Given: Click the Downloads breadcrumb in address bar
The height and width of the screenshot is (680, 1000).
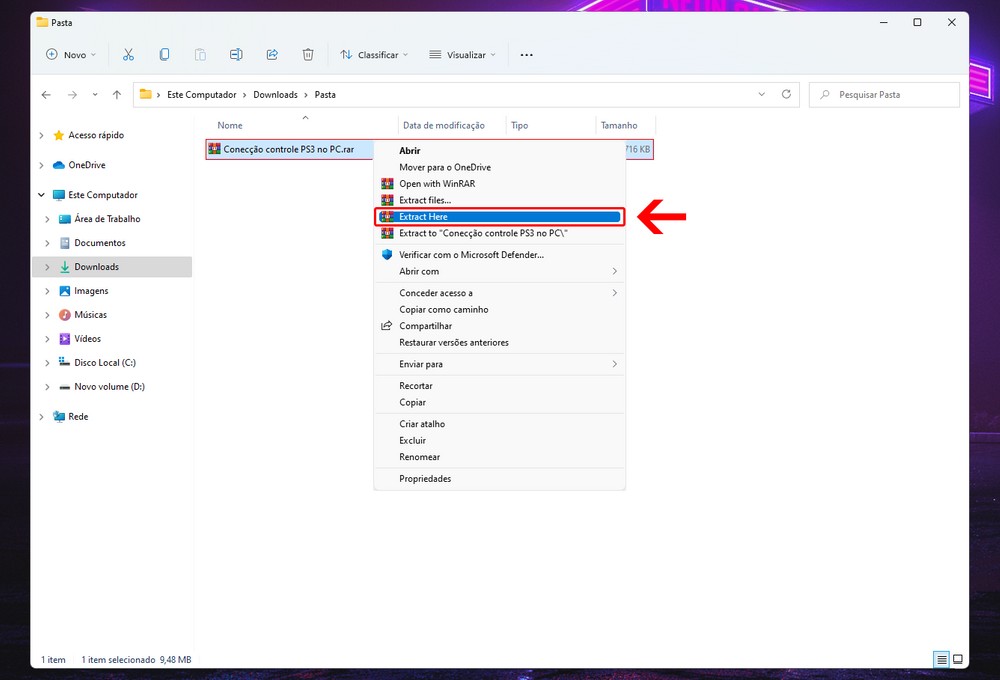Looking at the screenshot, I should click(275, 95).
